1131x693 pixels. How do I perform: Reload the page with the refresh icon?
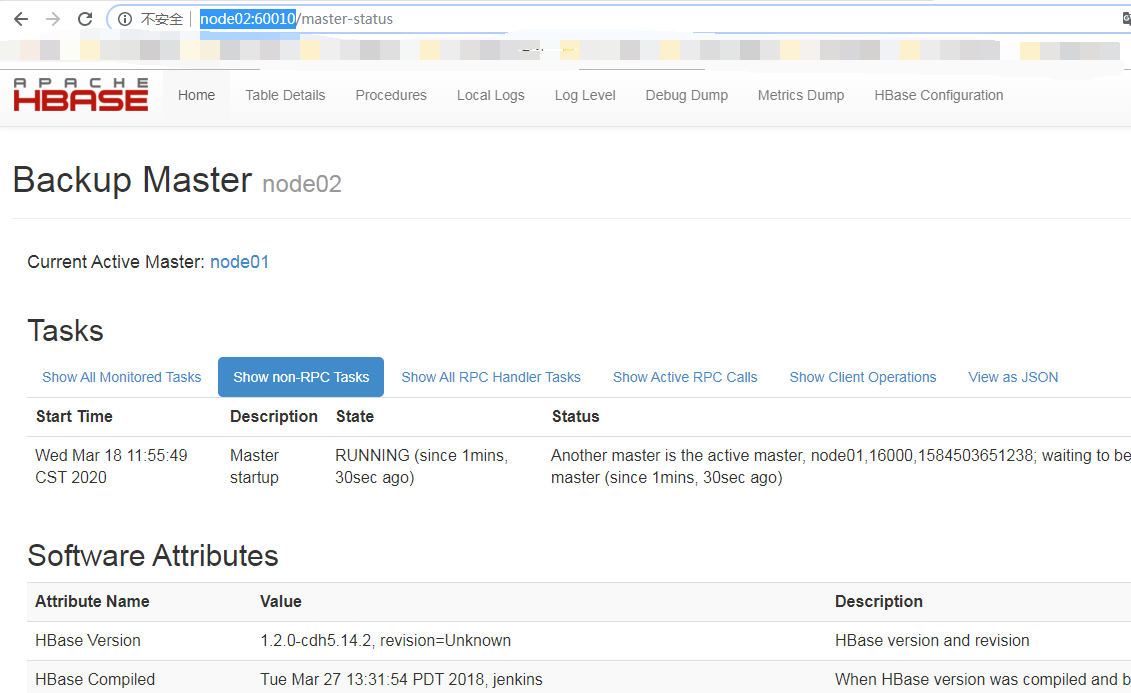tap(85, 19)
